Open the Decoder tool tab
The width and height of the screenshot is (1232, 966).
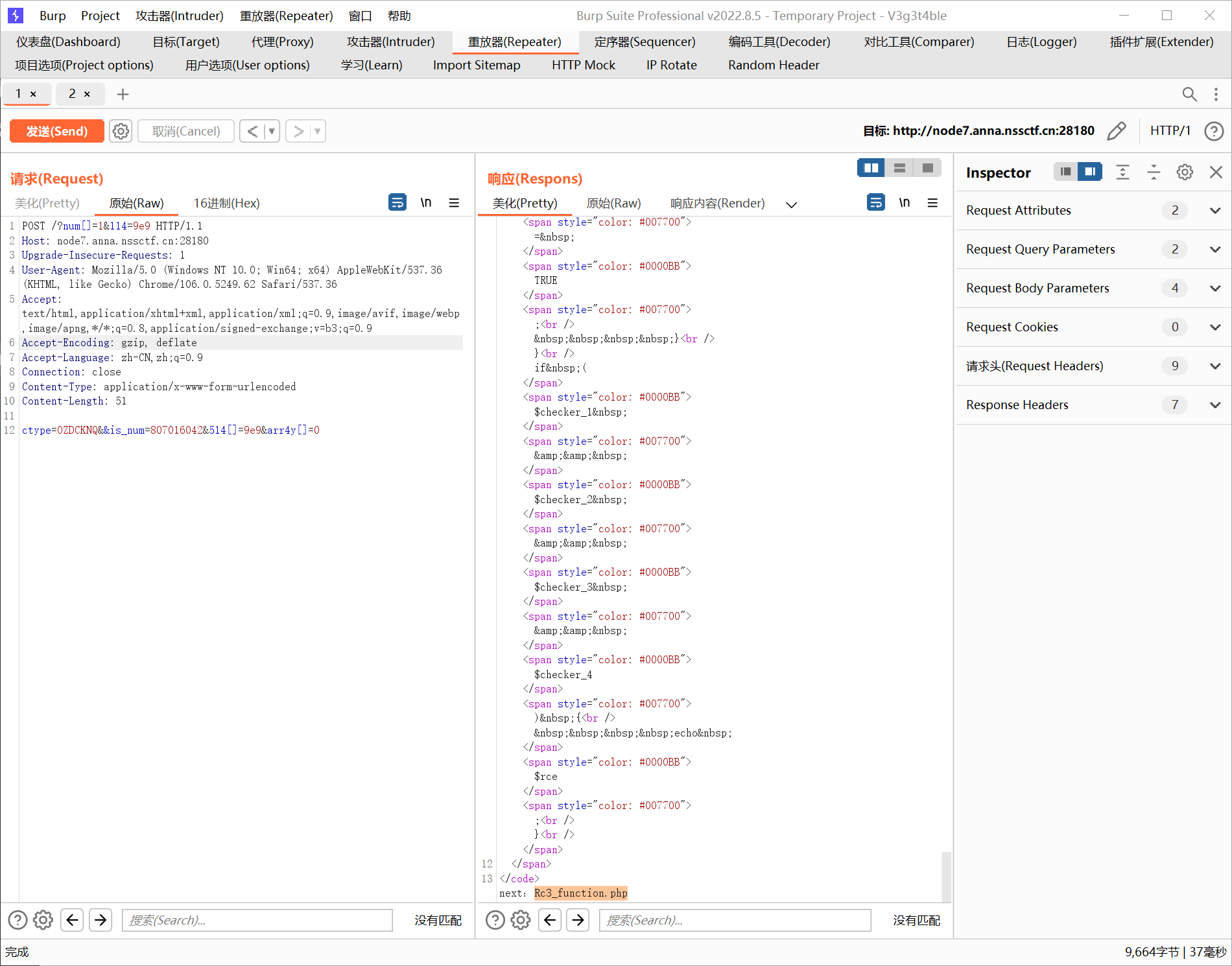tap(779, 42)
